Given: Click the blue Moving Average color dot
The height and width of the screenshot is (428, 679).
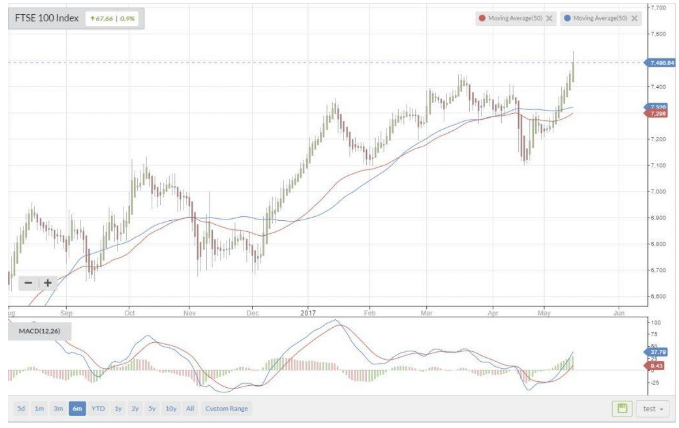Looking at the screenshot, I should [567, 18].
